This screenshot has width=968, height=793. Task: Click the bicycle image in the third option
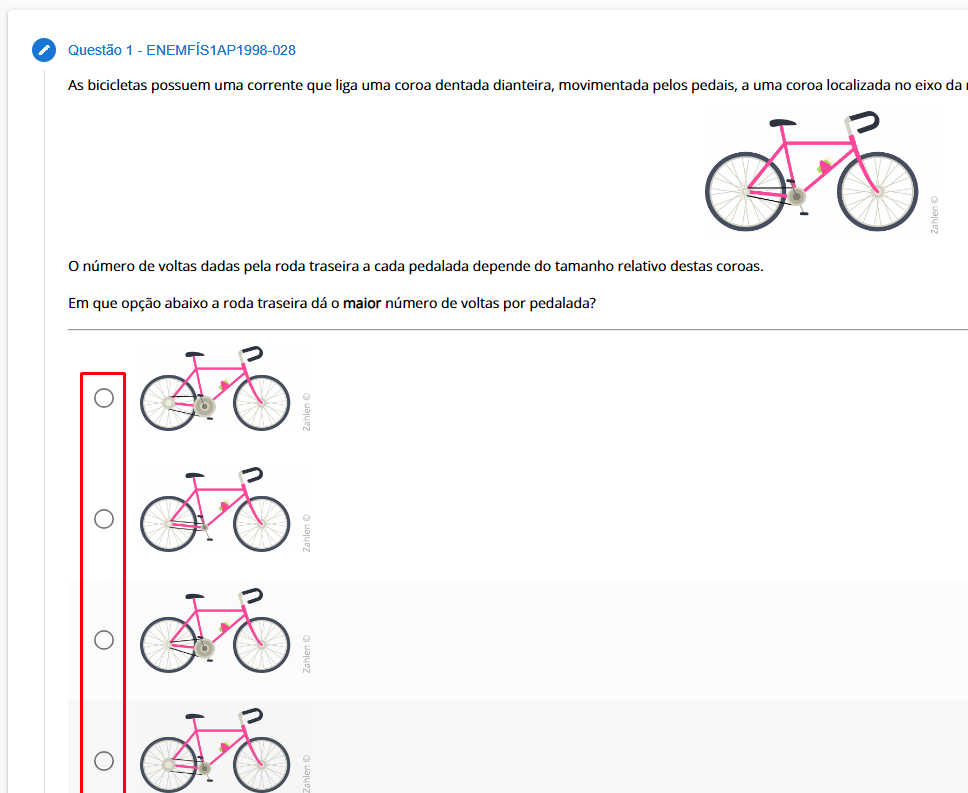[215, 632]
